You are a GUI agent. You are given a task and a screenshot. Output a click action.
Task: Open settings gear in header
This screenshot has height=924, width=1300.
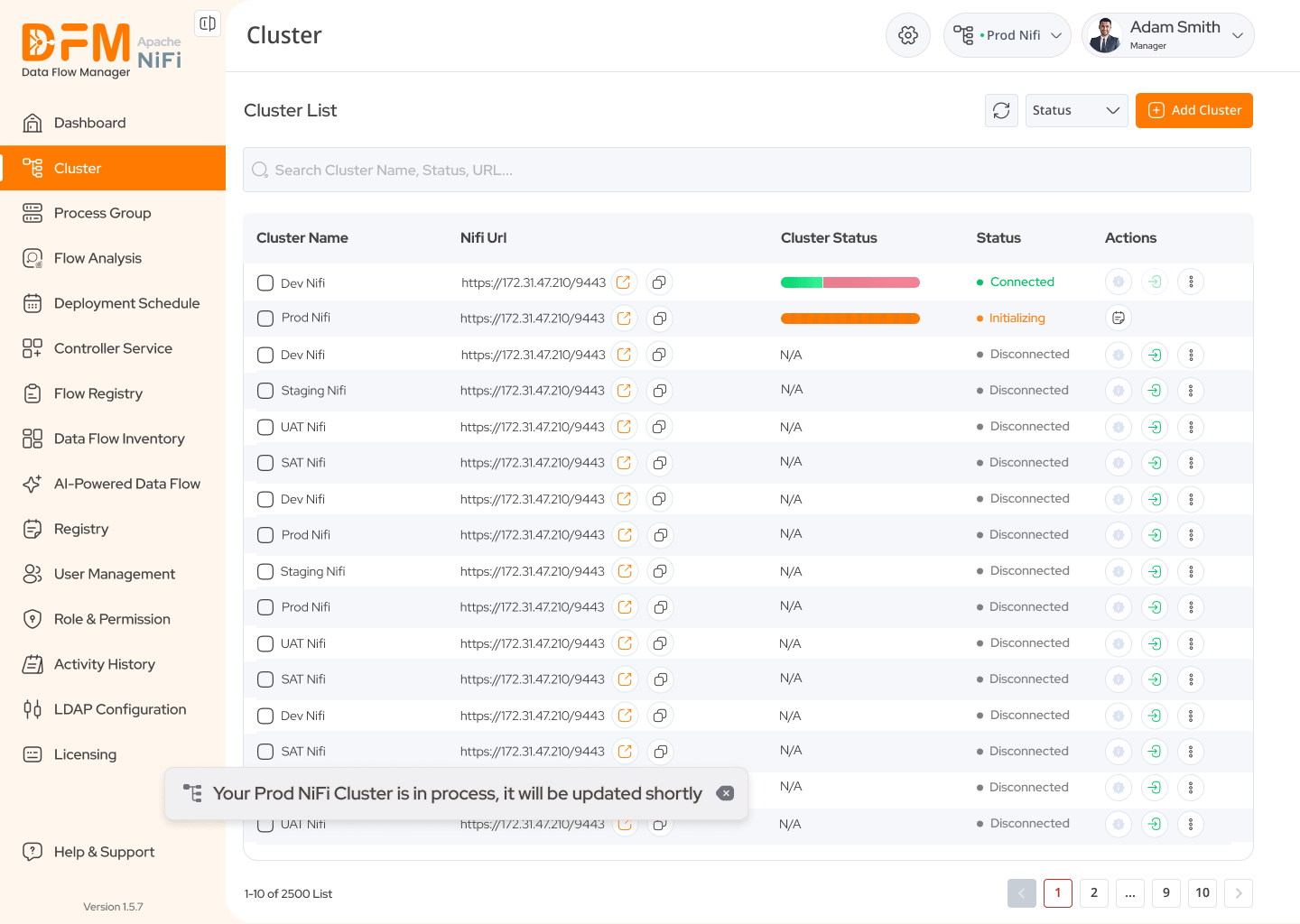(908, 35)
